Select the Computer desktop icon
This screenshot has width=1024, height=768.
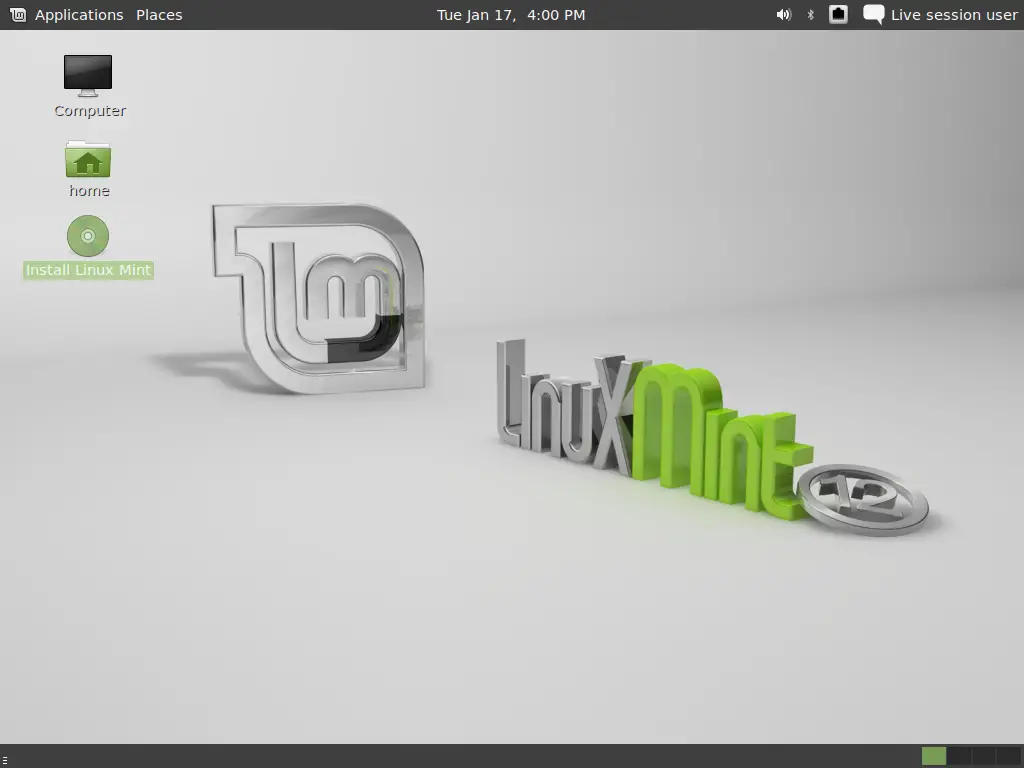coord(89,86)
